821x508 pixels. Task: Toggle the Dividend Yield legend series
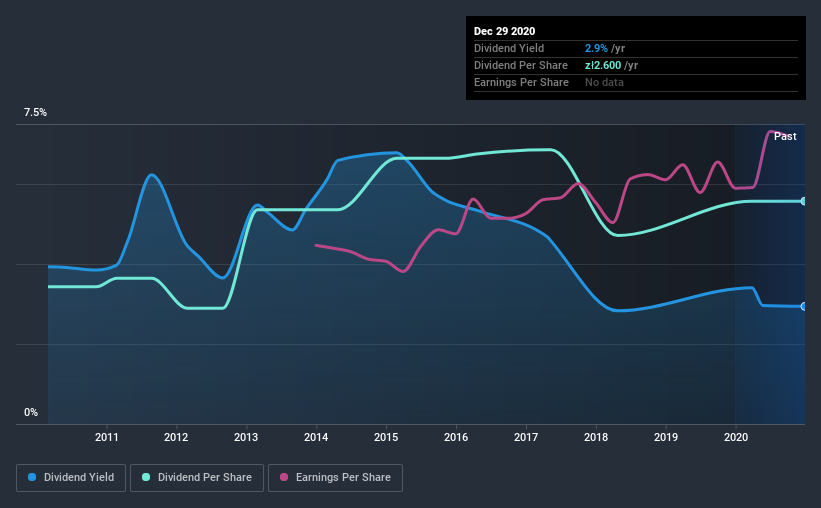click(x=71, y=478)
